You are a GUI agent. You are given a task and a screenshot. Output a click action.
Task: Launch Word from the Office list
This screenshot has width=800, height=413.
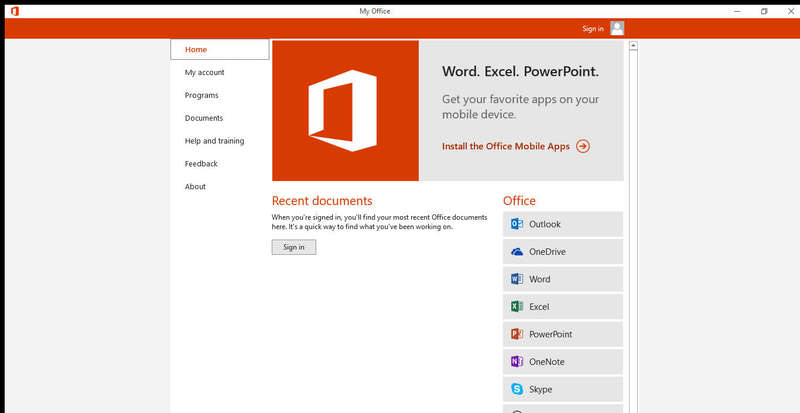coord(563,279)
